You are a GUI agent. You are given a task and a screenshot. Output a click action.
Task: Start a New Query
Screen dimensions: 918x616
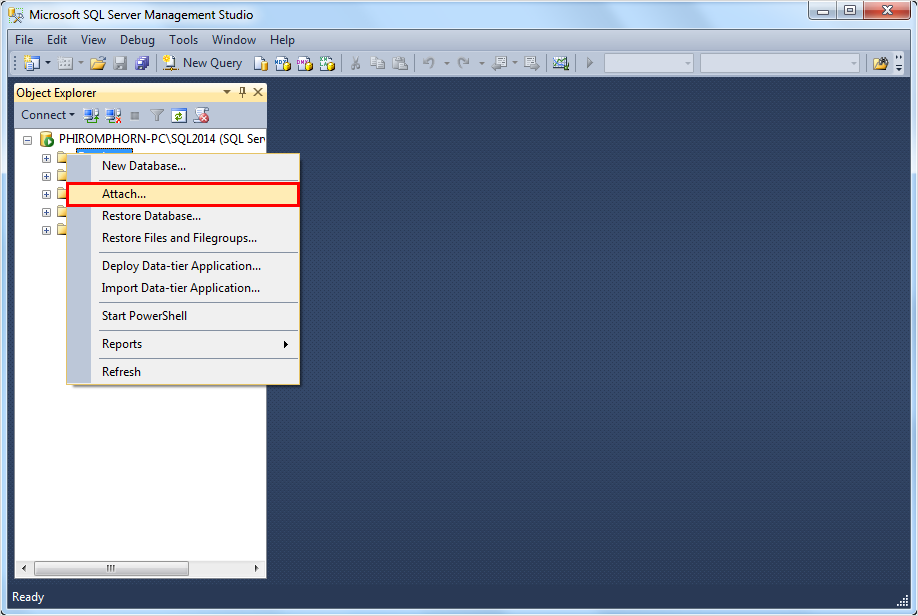[202, 63]
